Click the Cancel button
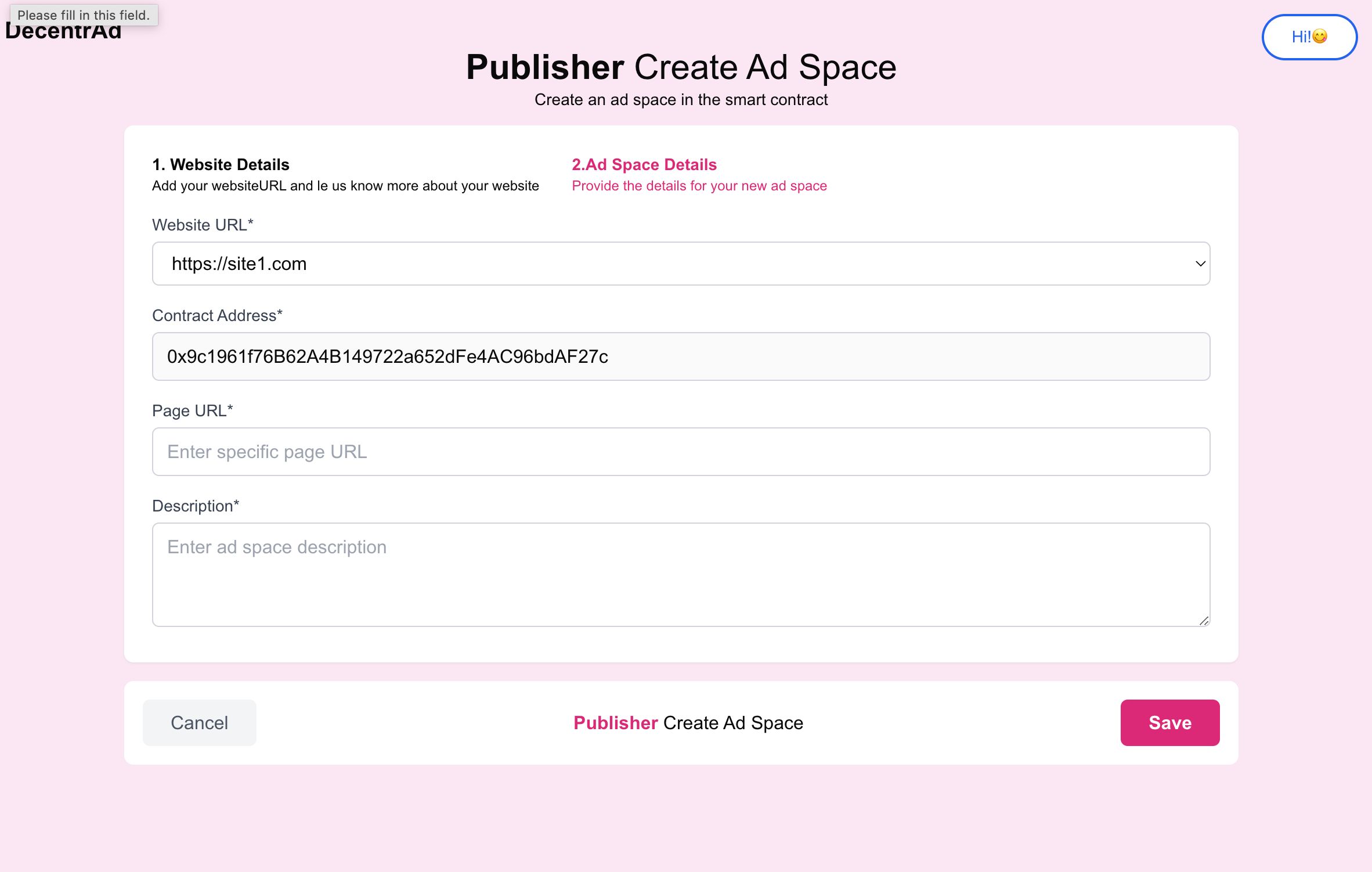Viewport: 1372px width, 872px height. (199, 723)
